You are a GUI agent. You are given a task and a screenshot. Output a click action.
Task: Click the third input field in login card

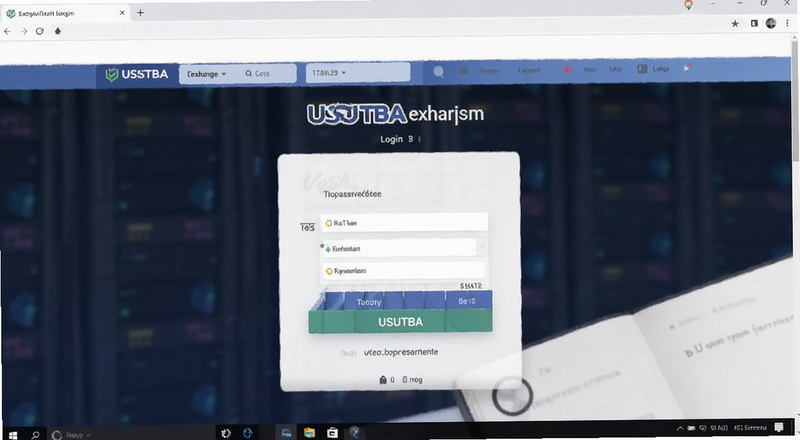point(403,271)
